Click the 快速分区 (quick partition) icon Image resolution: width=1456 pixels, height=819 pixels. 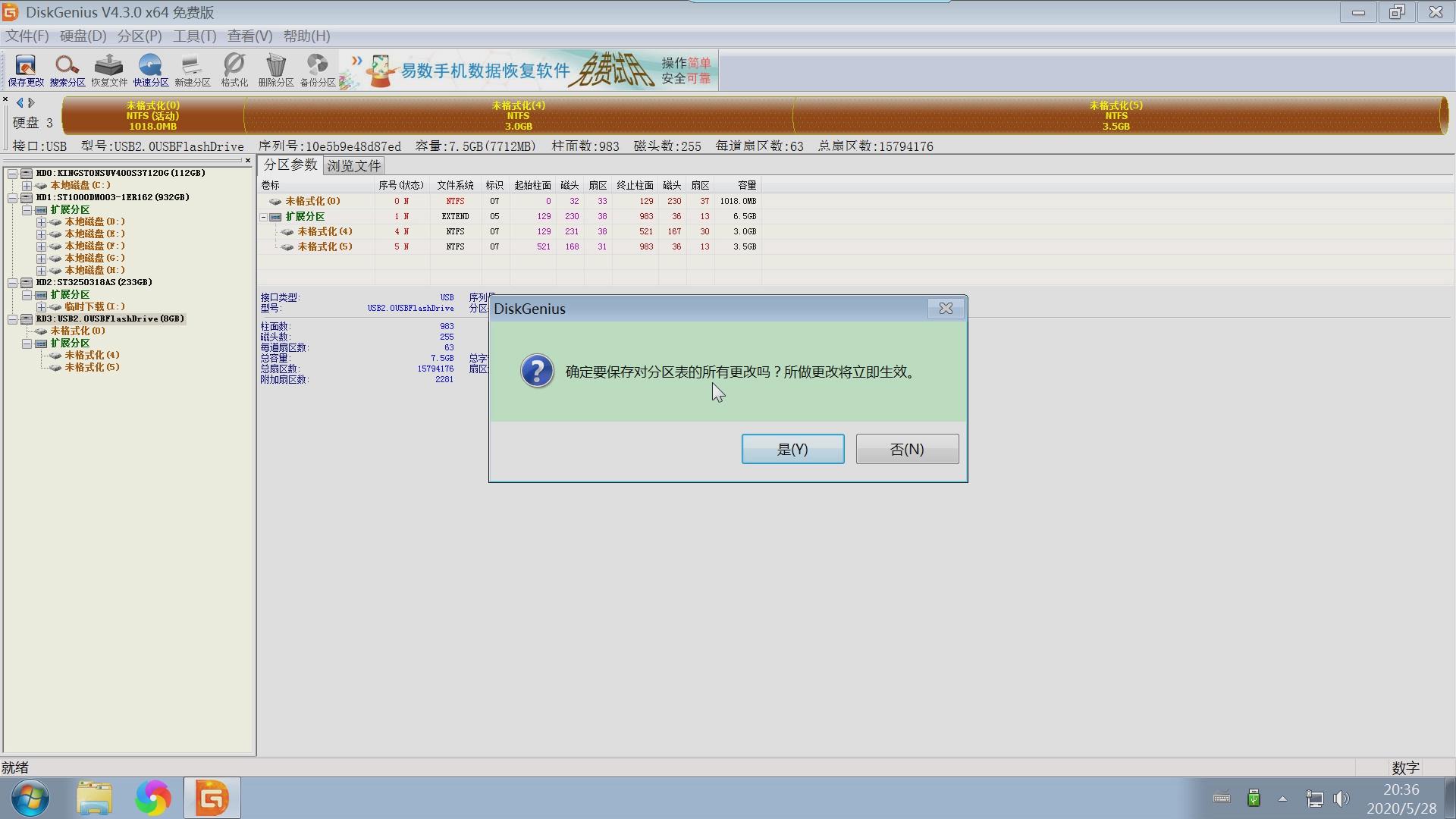click(150, 70)
